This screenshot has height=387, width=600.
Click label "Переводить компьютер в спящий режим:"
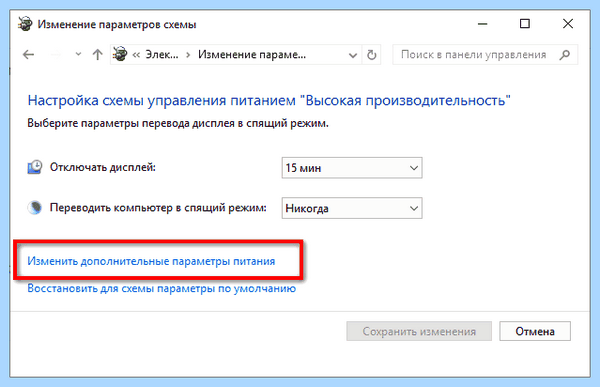[x=158, y=207]
